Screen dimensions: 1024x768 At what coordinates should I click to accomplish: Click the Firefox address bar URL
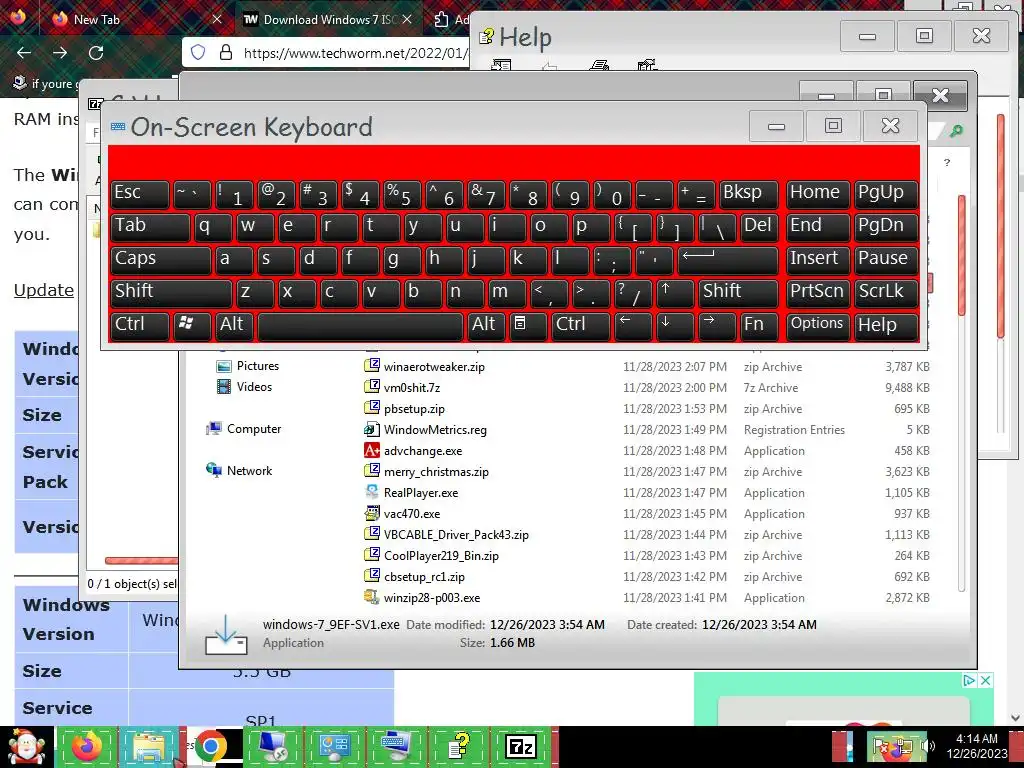coord(355,53)
